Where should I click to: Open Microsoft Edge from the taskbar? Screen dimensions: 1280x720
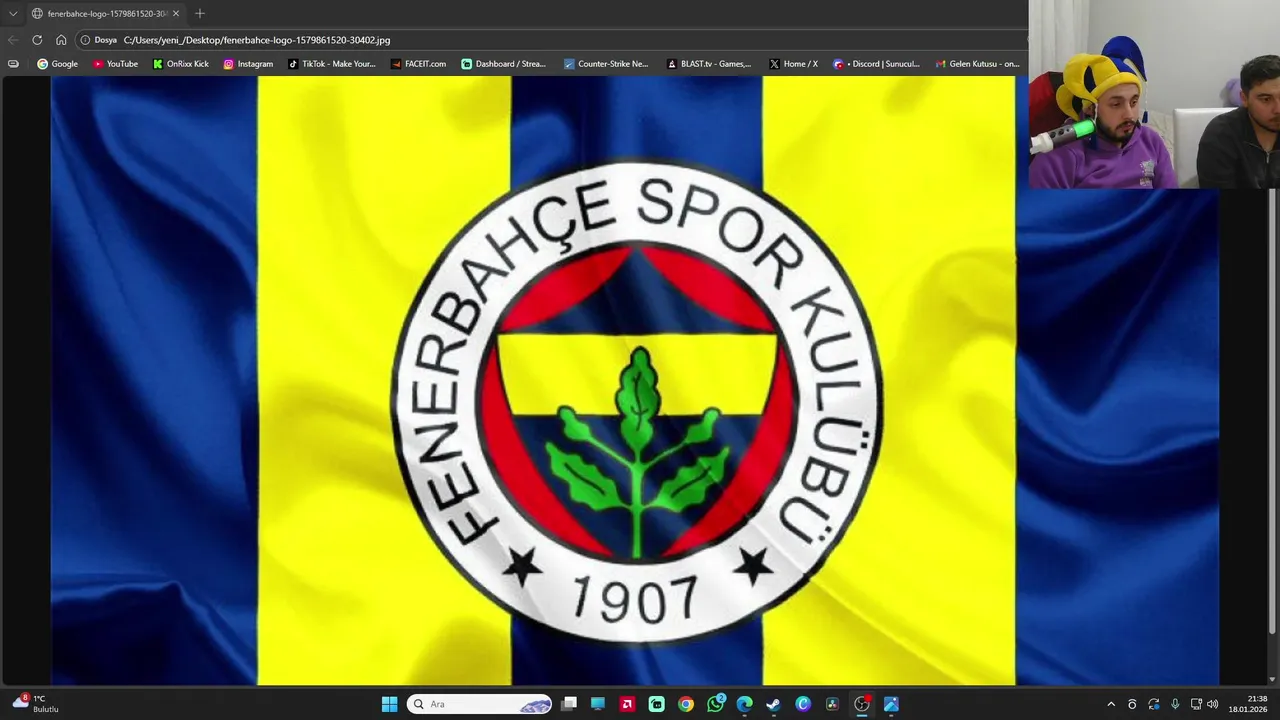click(x=744, y=704)
